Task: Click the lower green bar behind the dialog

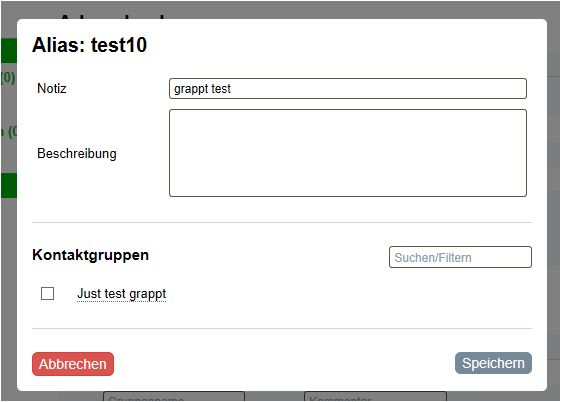Action: 9,185
